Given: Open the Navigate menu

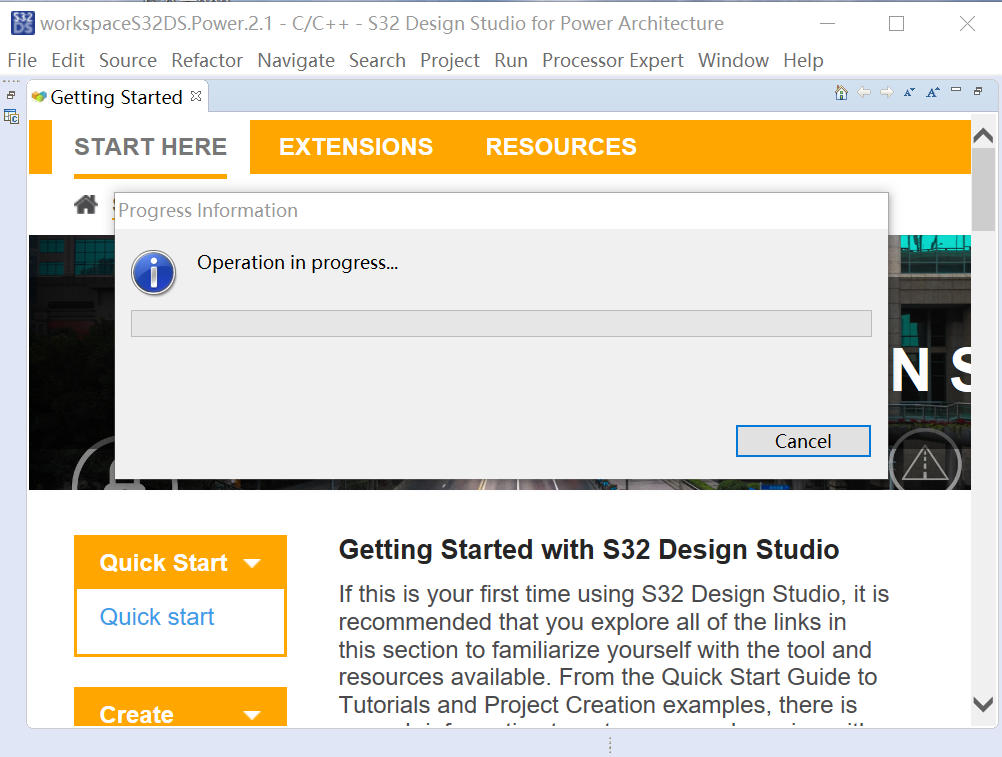Looking at the screenshot, I should [x=296, y=60].
